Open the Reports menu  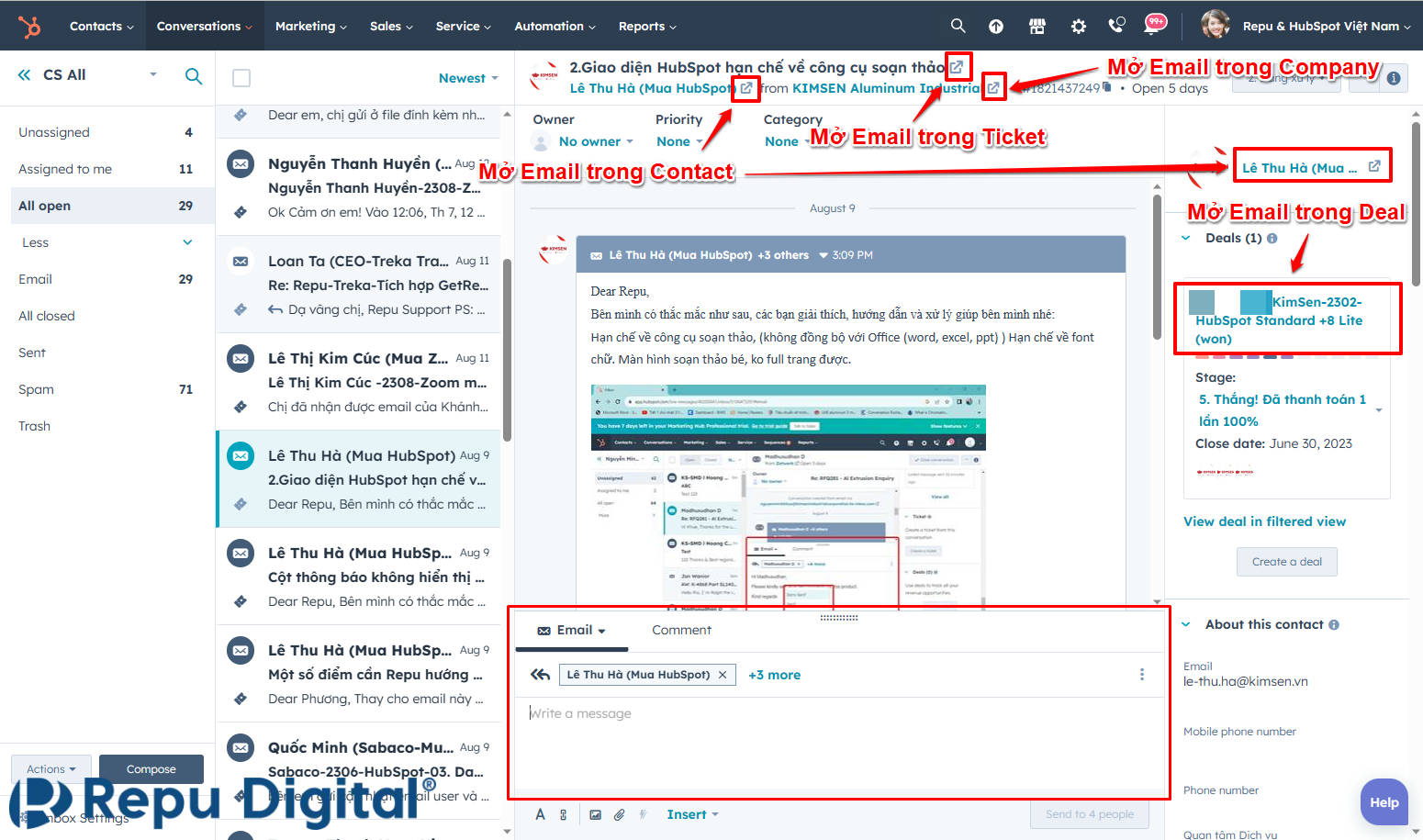coord(647,26)
